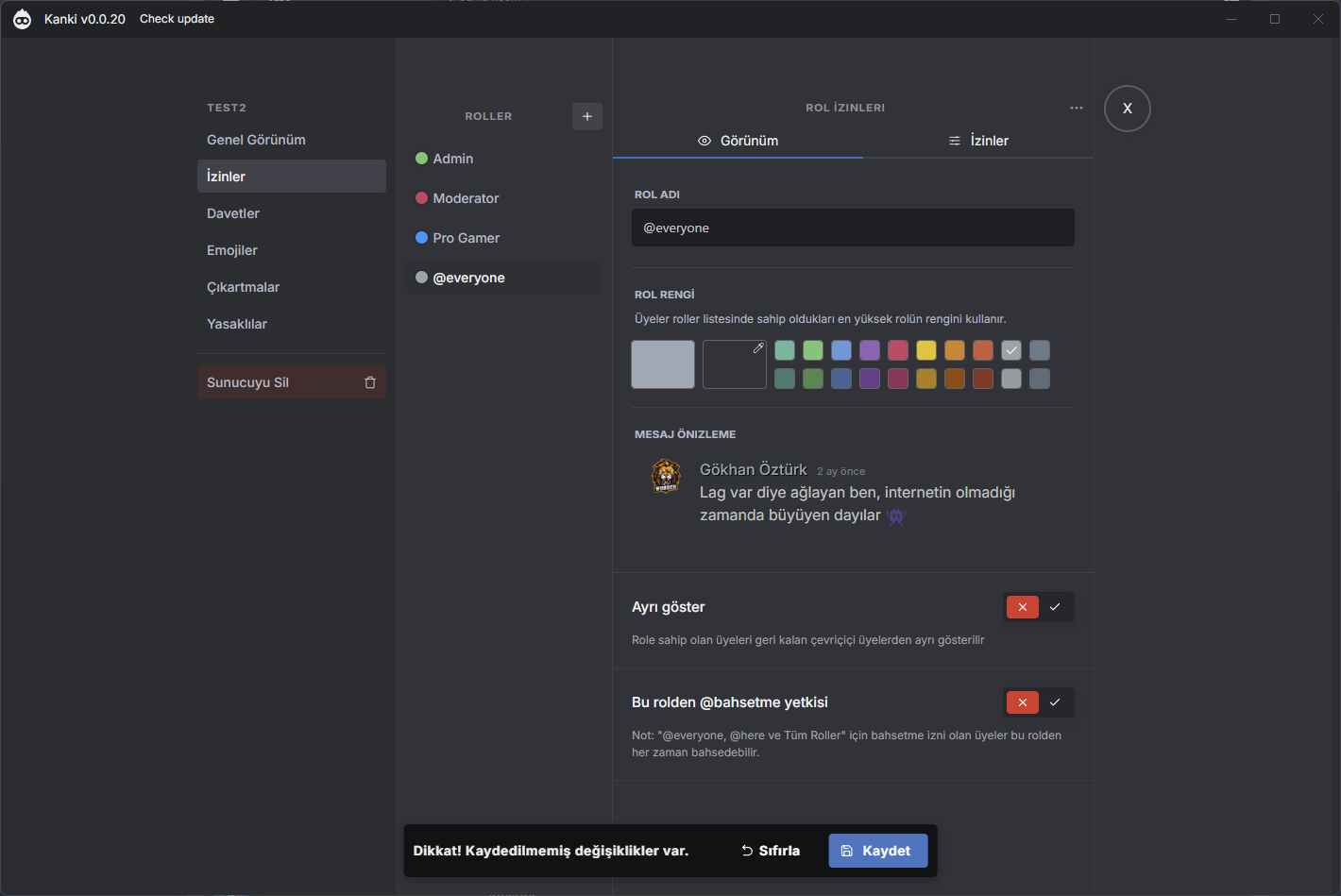Click Check update in the title bar
The image size is (1341, 896).
click(x=177, y=19)
